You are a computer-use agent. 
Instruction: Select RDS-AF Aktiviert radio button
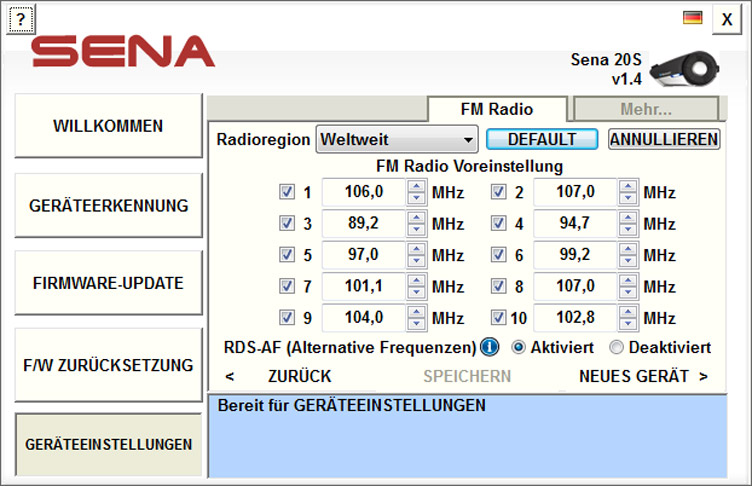[x=518, y=347]
